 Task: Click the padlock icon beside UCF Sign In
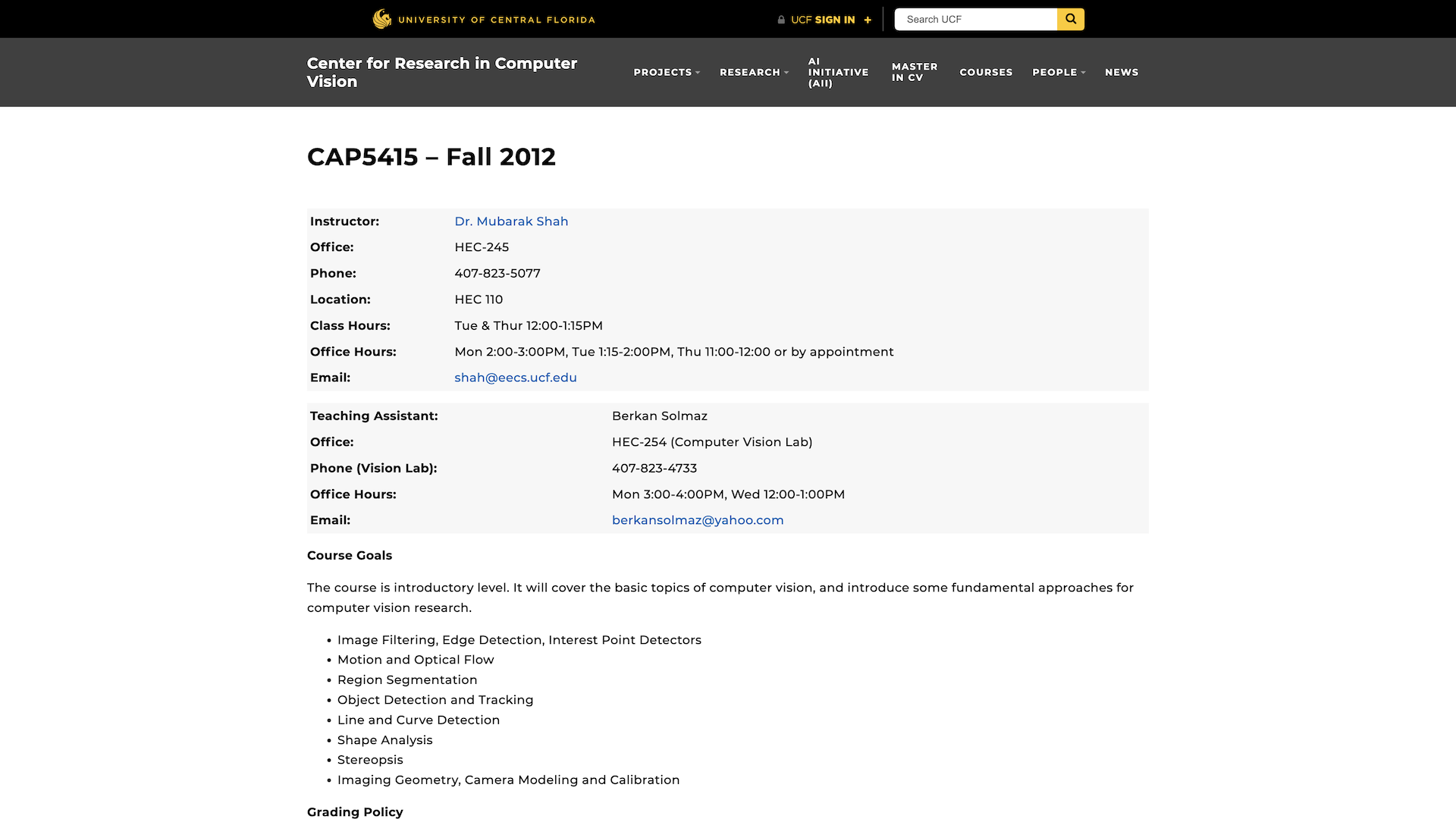coord(781,20)
